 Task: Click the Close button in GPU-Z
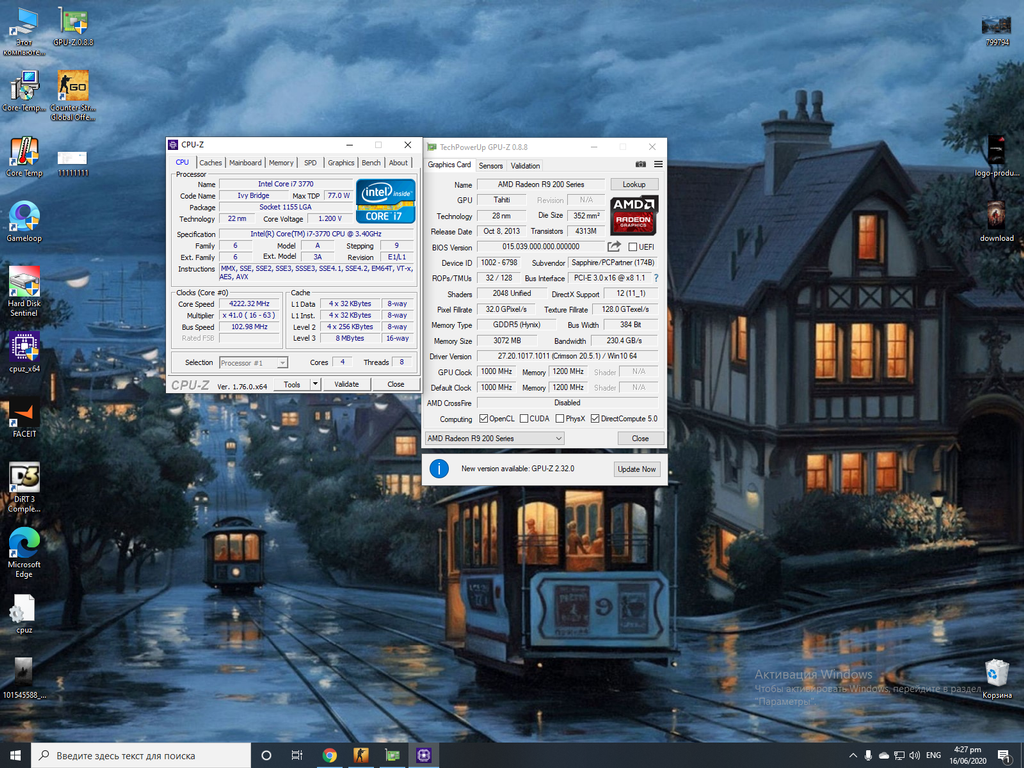pos(640,438)
